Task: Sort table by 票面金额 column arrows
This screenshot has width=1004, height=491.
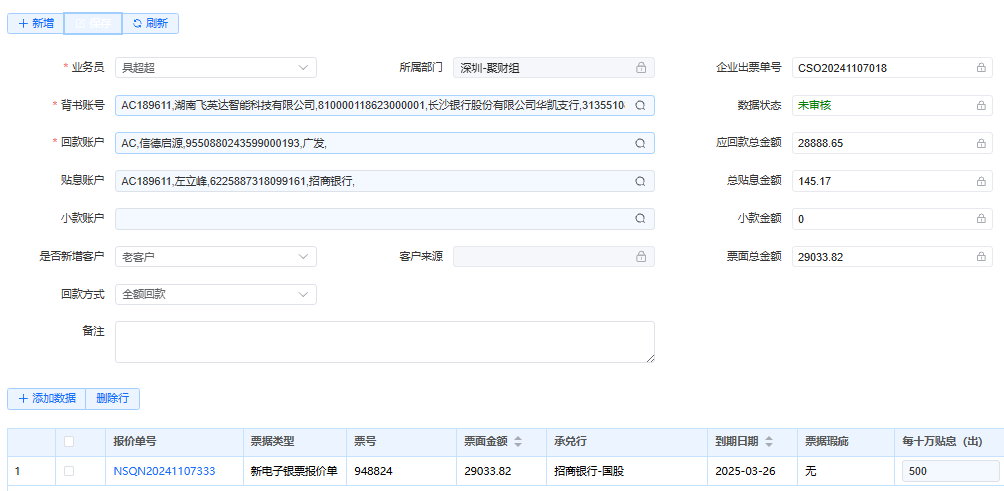Action: click(517, 442)
